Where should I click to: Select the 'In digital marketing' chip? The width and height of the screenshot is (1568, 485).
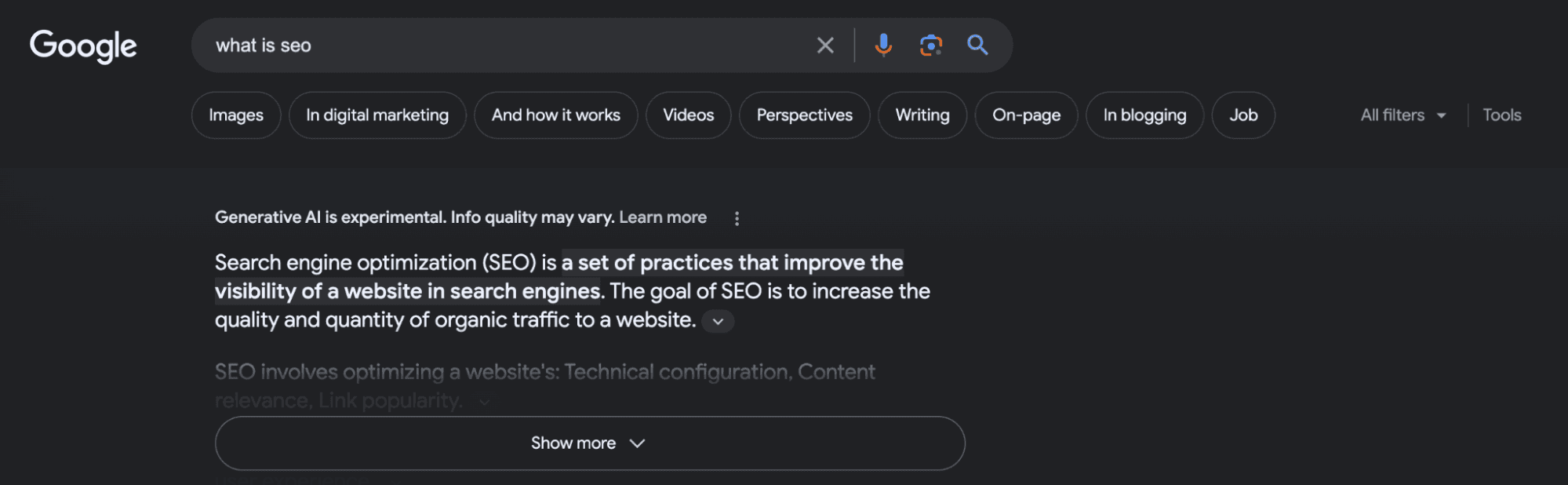pos(377,115)
